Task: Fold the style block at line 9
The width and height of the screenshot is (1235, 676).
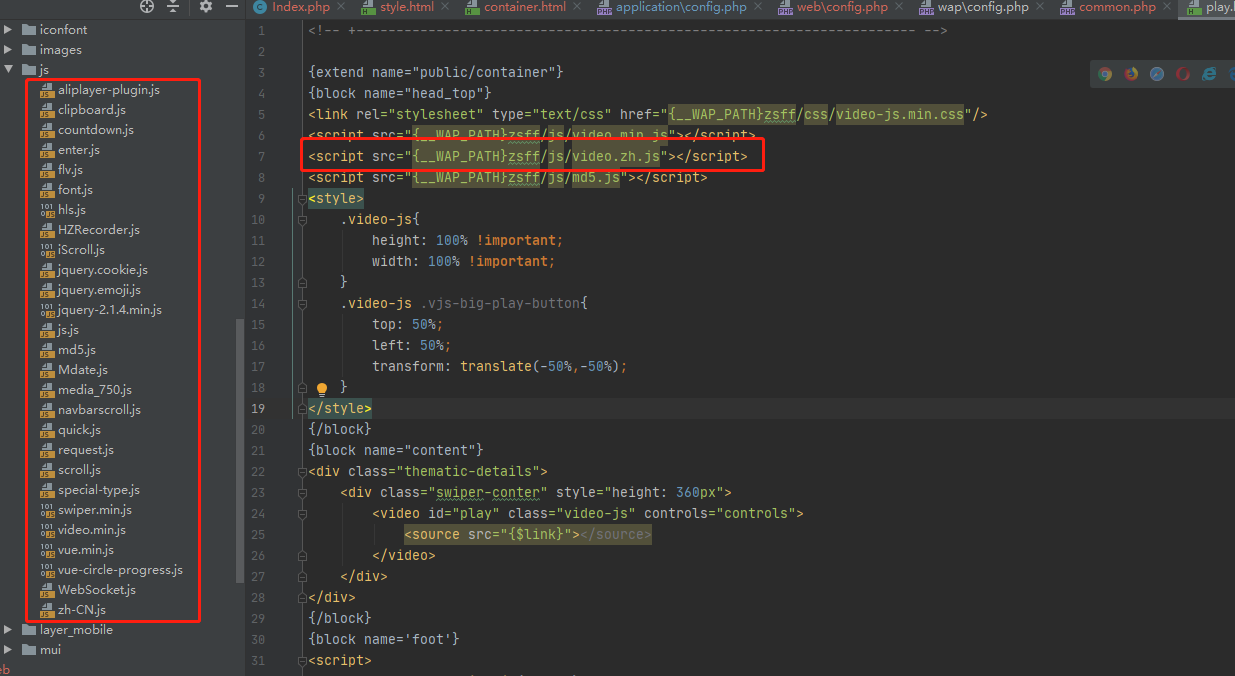Action: point(302,199)
